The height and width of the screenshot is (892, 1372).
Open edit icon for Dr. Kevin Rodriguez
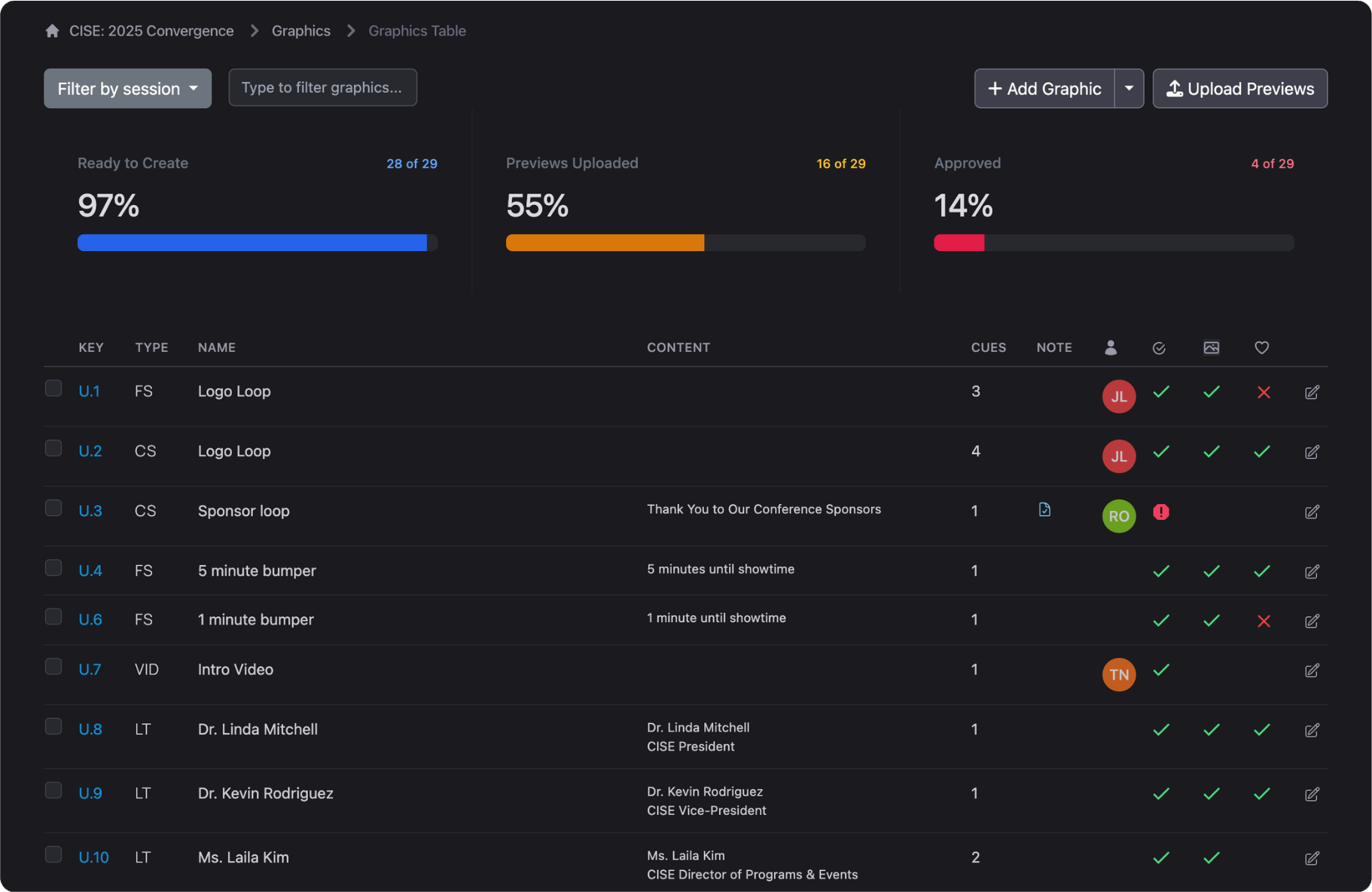click(x=1312, y=794)
